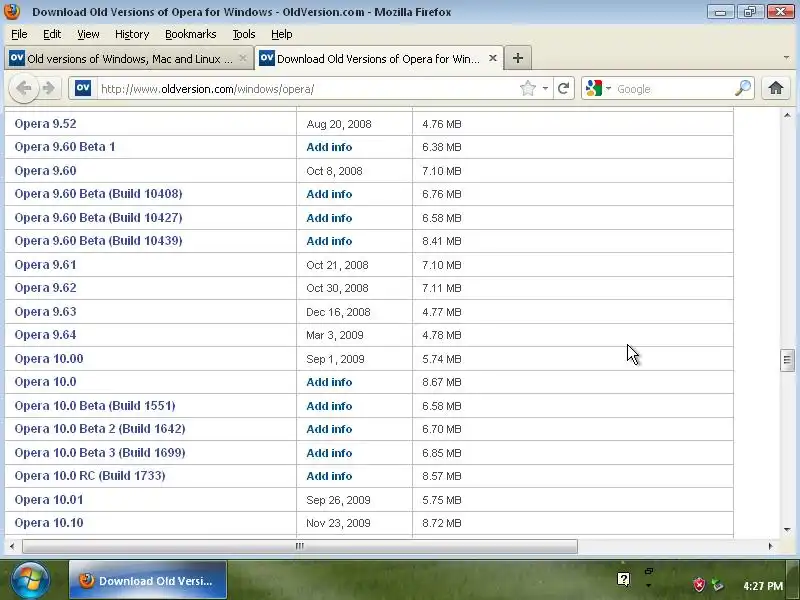
Task: Open Opera 10.0 Beta 2 (Build 1642) link
Action: tap(100, 429)
